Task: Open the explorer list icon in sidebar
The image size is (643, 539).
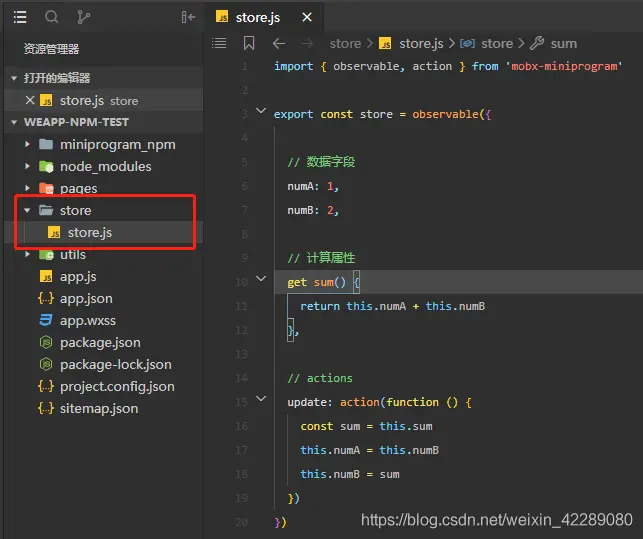Action: 20,17
